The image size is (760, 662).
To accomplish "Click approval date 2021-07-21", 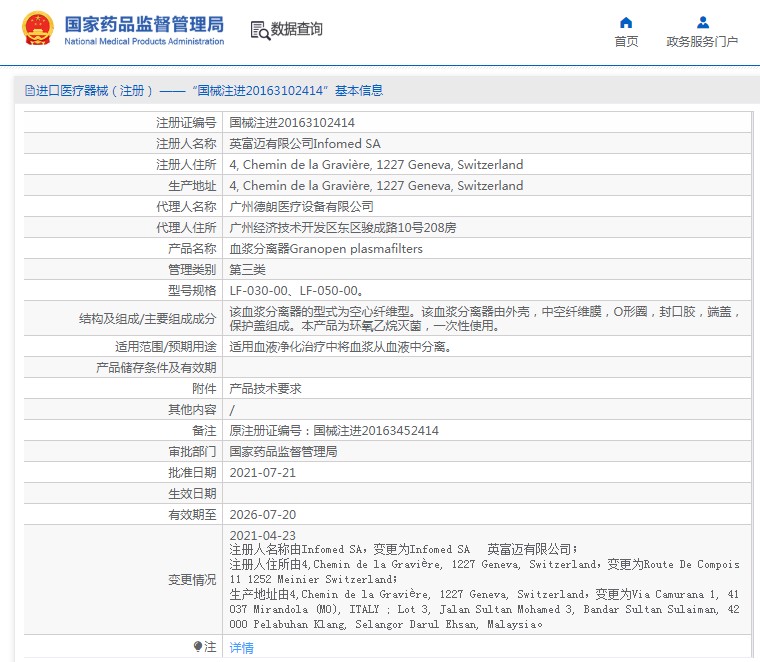I will (x=263, y=472).
